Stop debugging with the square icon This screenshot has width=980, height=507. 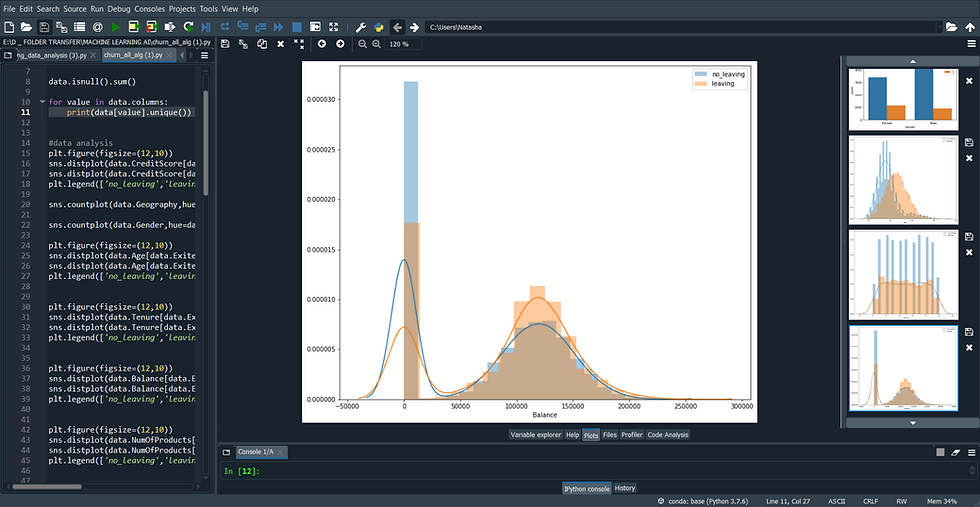click(297, 27)
